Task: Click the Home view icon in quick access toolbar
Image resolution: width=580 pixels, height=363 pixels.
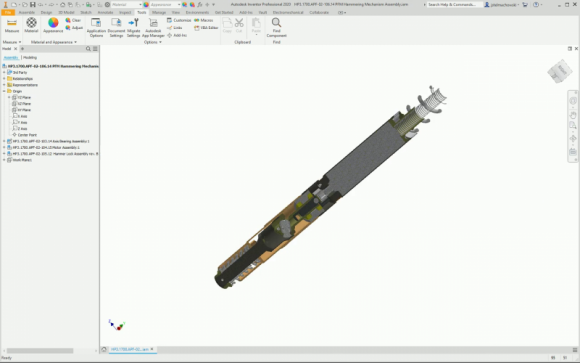Action: click(x=63, y=4)
